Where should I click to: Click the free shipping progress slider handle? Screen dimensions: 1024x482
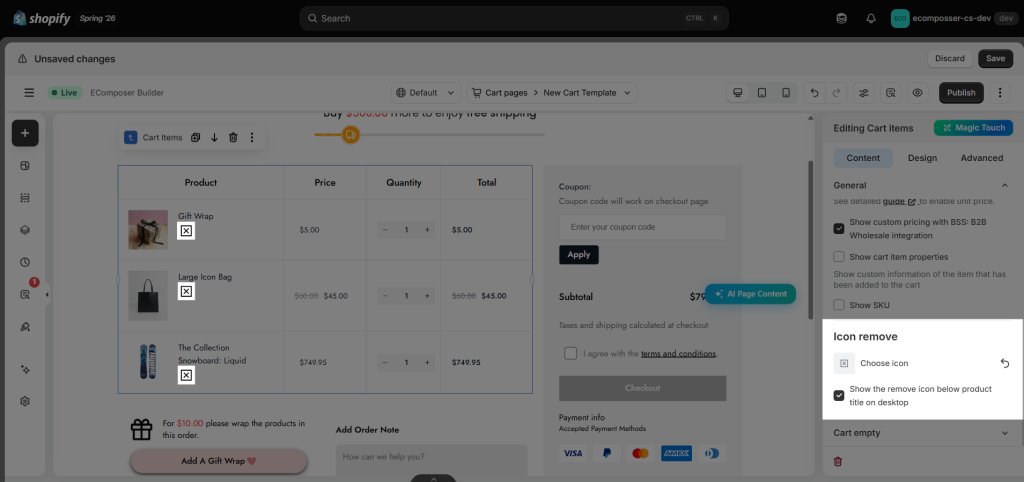[351, 135]
